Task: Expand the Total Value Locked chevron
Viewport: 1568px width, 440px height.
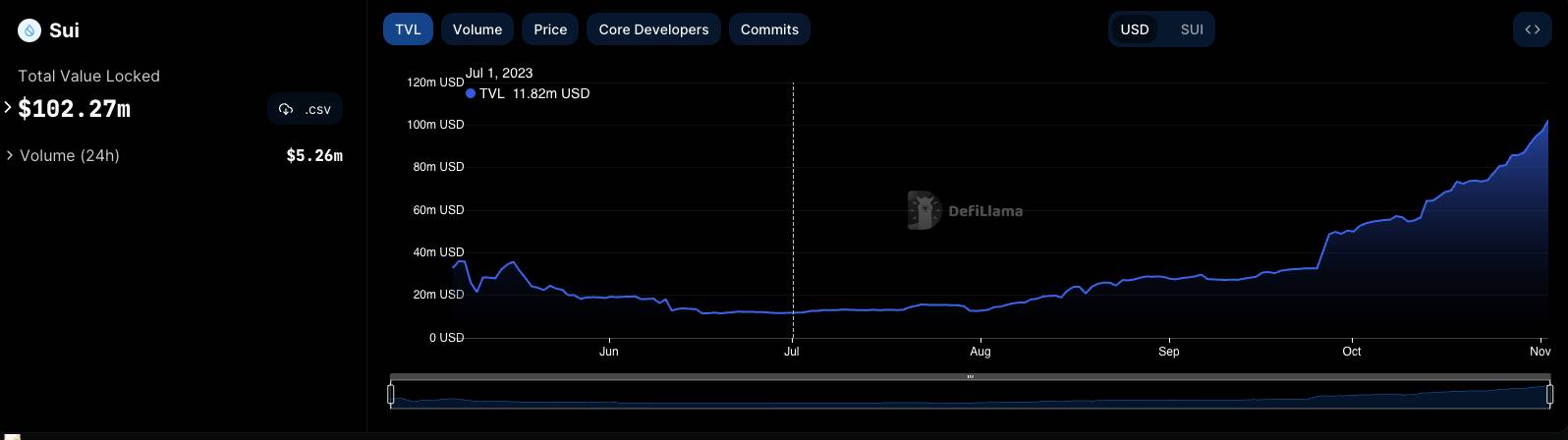Action: click(x=8, y=107)
